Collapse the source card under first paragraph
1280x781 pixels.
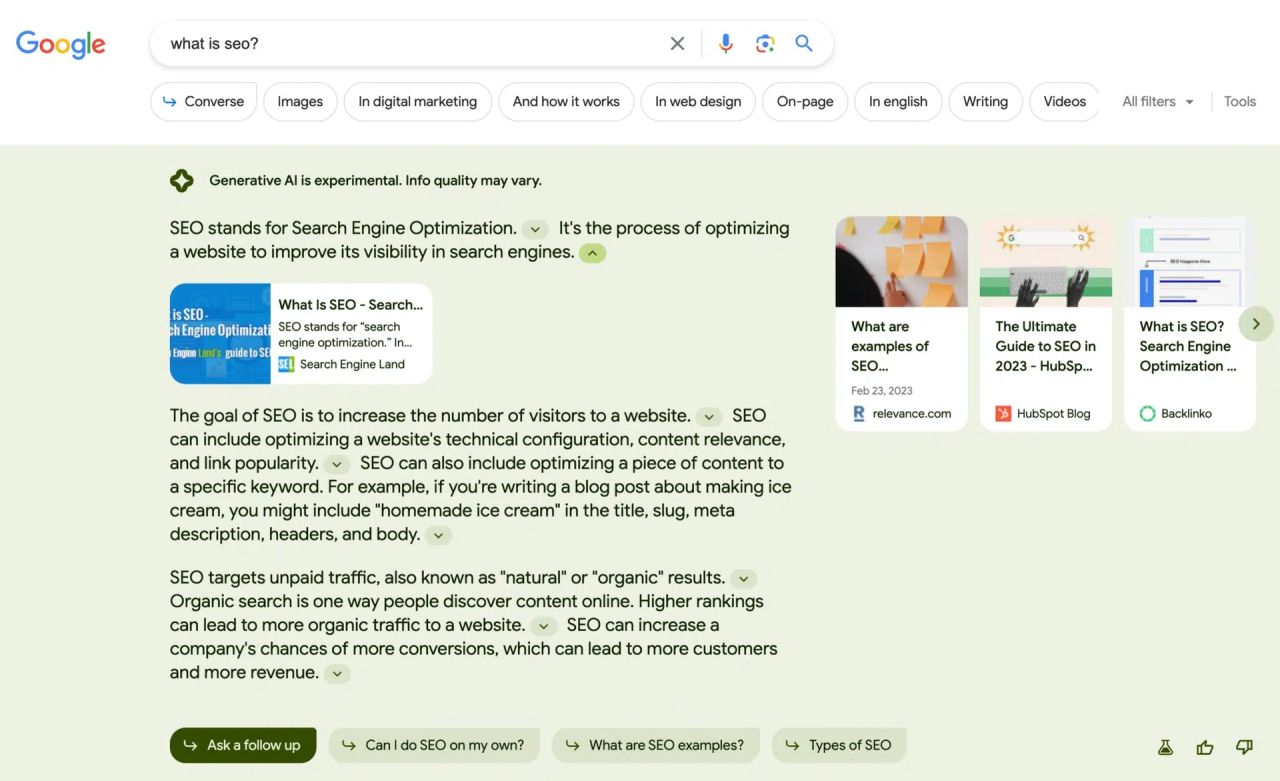pyautogui.click(x=593, y=253)
